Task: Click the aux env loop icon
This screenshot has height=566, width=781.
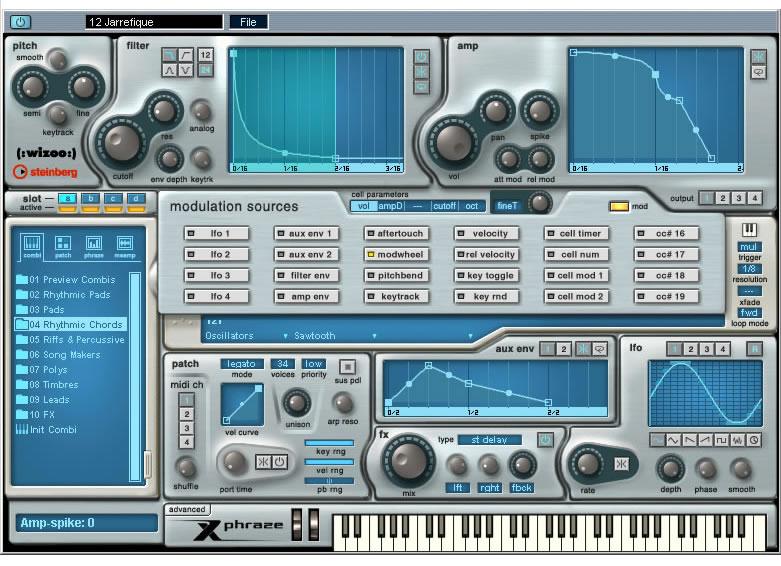Action: point(599,349)
